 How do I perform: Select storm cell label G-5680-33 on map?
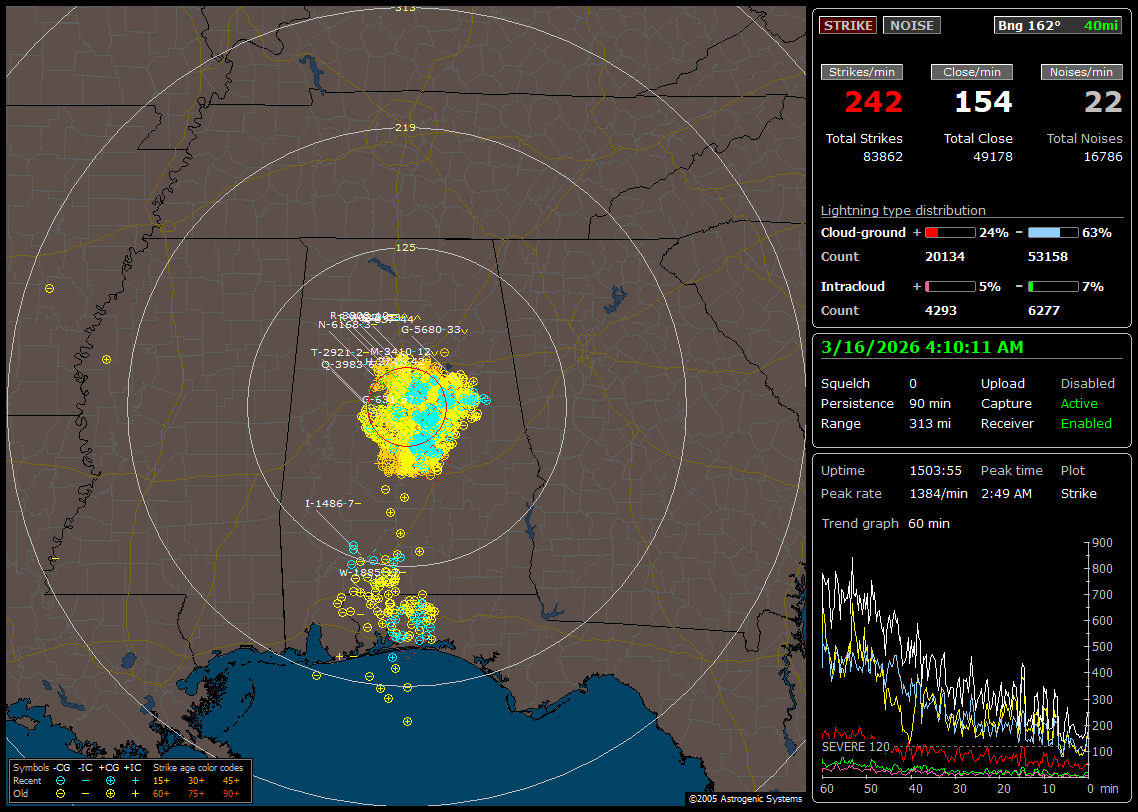click(x=431, y=330)
